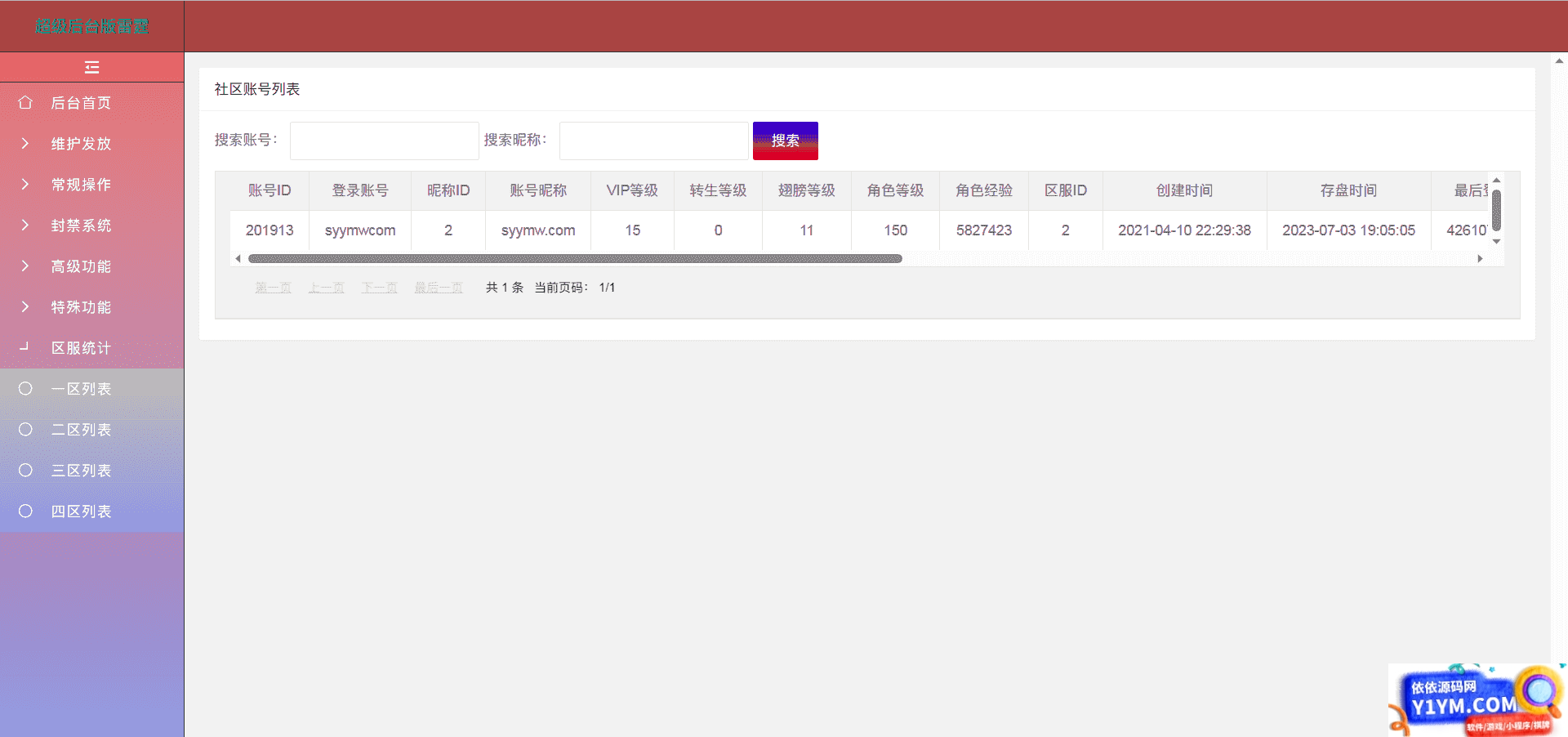Screen dimensions: 1568x737
Task: Click the table scrollbar right arrow
Action: click(x=1480, y=259)
